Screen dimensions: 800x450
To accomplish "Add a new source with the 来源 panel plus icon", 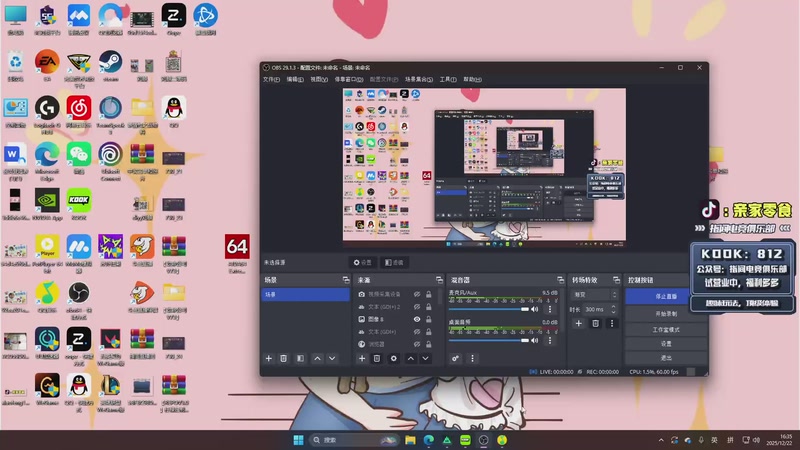I will [x=362, y=359].
